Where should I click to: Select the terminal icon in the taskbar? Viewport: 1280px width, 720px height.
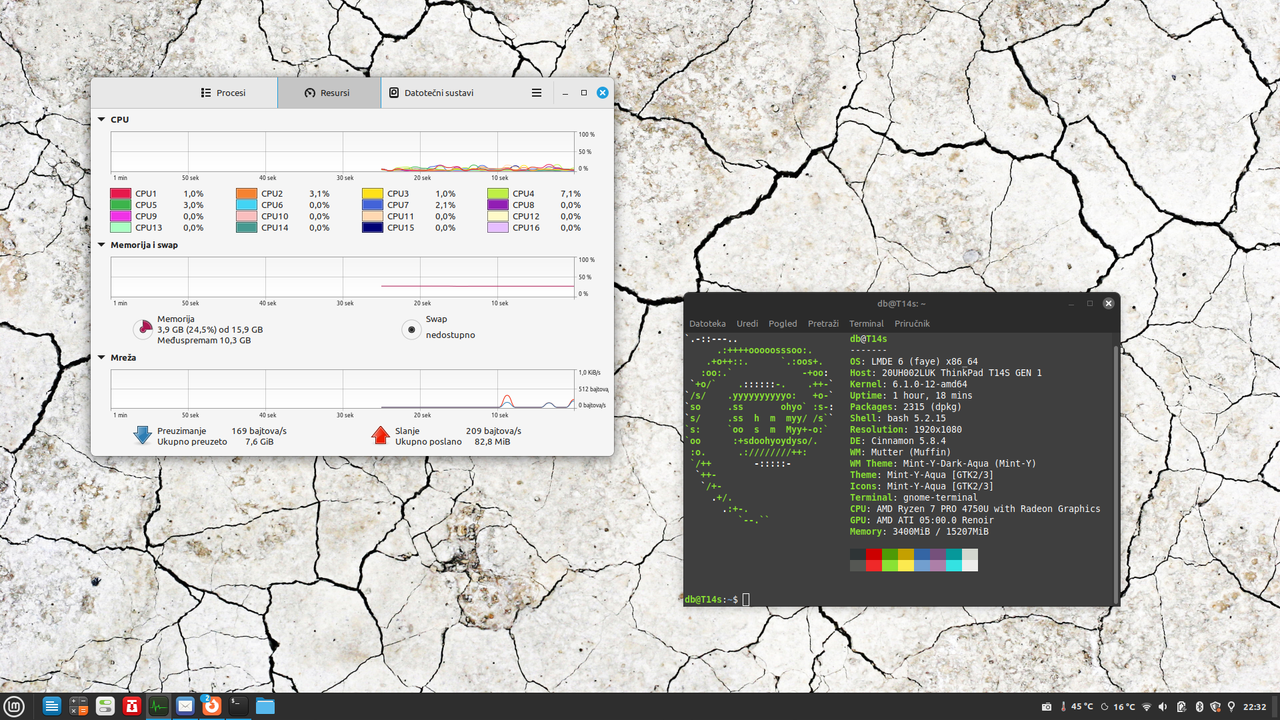pyautogui.click(x=238, y=706)
